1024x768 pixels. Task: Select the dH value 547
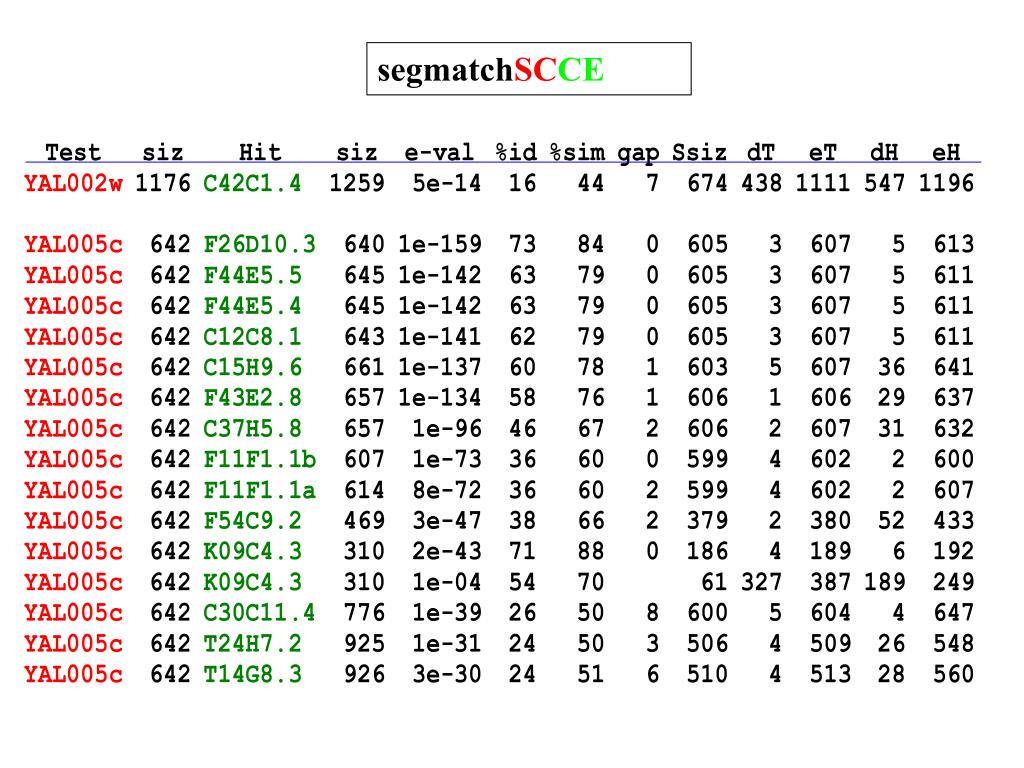[x=884, y=184]
